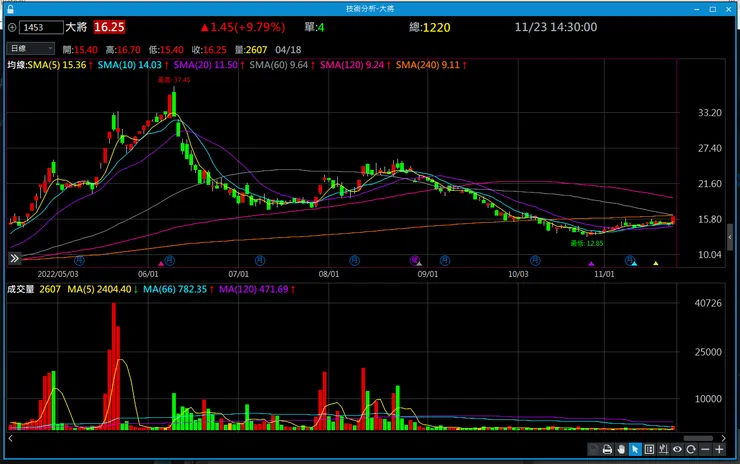Click the circled plus icon beside stock code
Viewport: 740px width, 464px height.
(12, 27)
